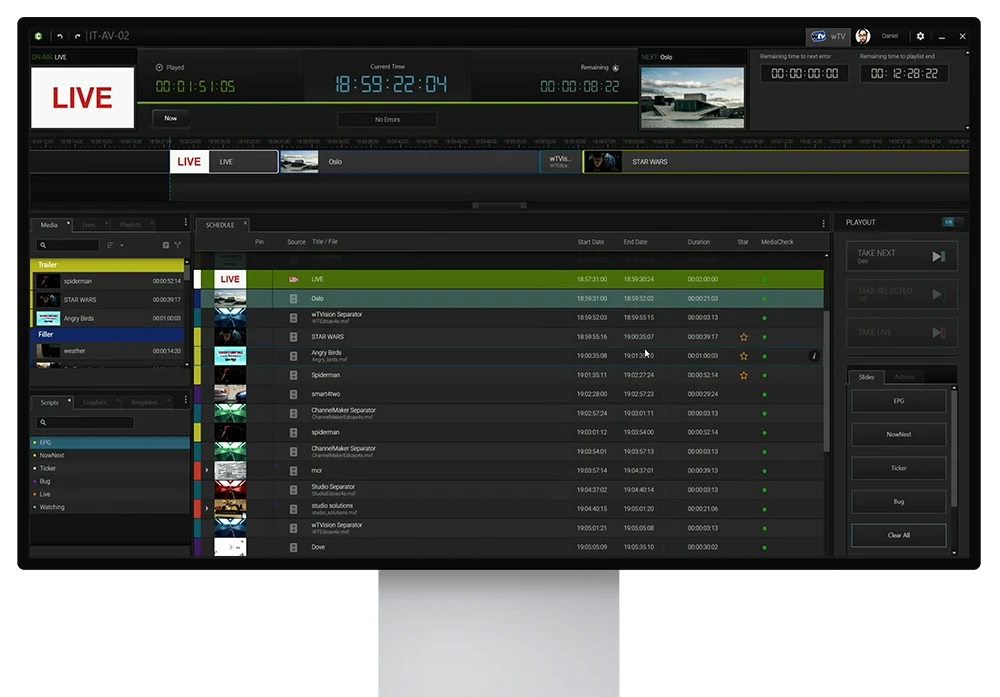Click the Ticker slide button
This screenshot has height=697, width=1000.
coord(899,468)
